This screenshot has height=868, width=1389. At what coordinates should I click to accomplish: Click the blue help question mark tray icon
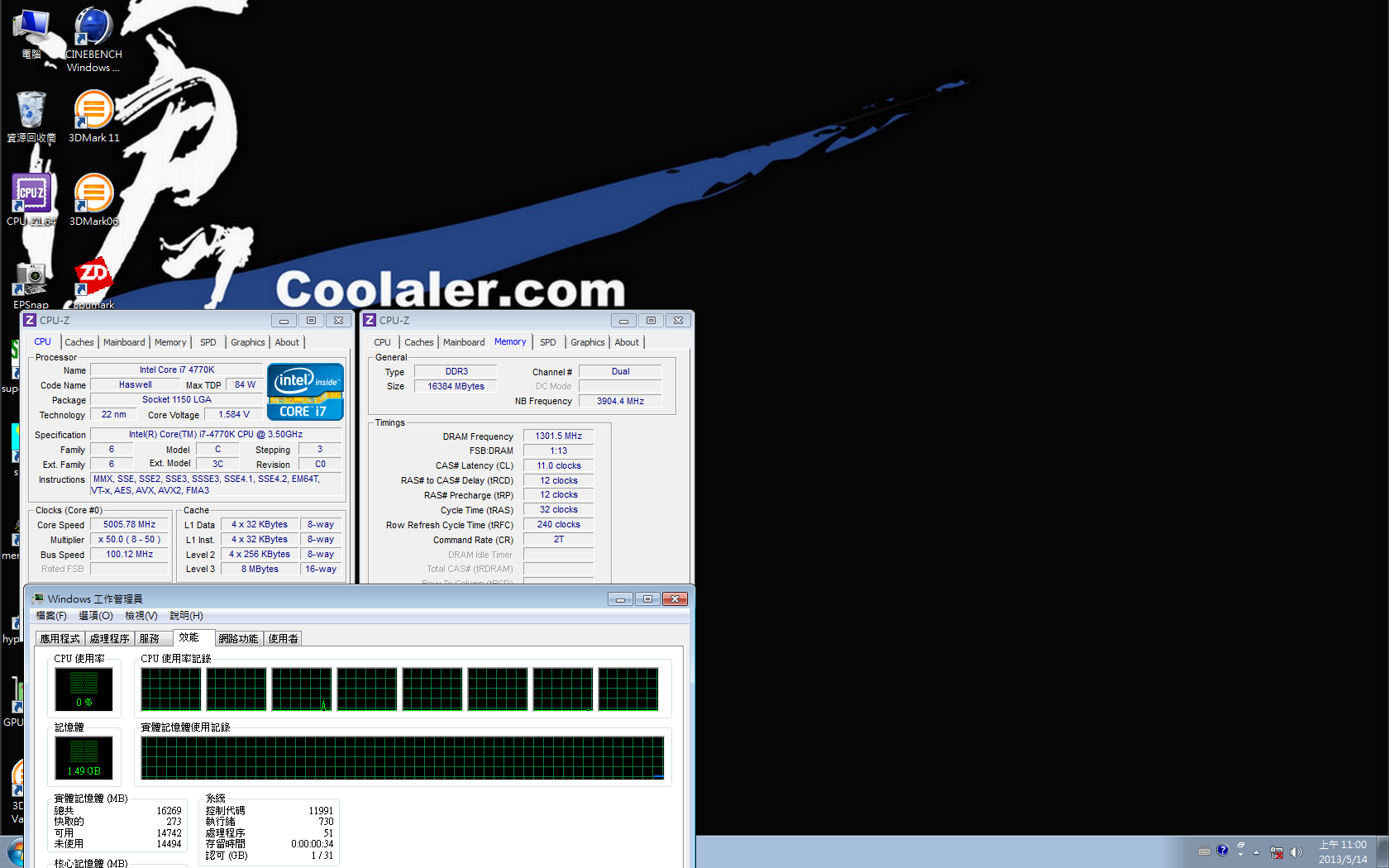[1223, 850]
